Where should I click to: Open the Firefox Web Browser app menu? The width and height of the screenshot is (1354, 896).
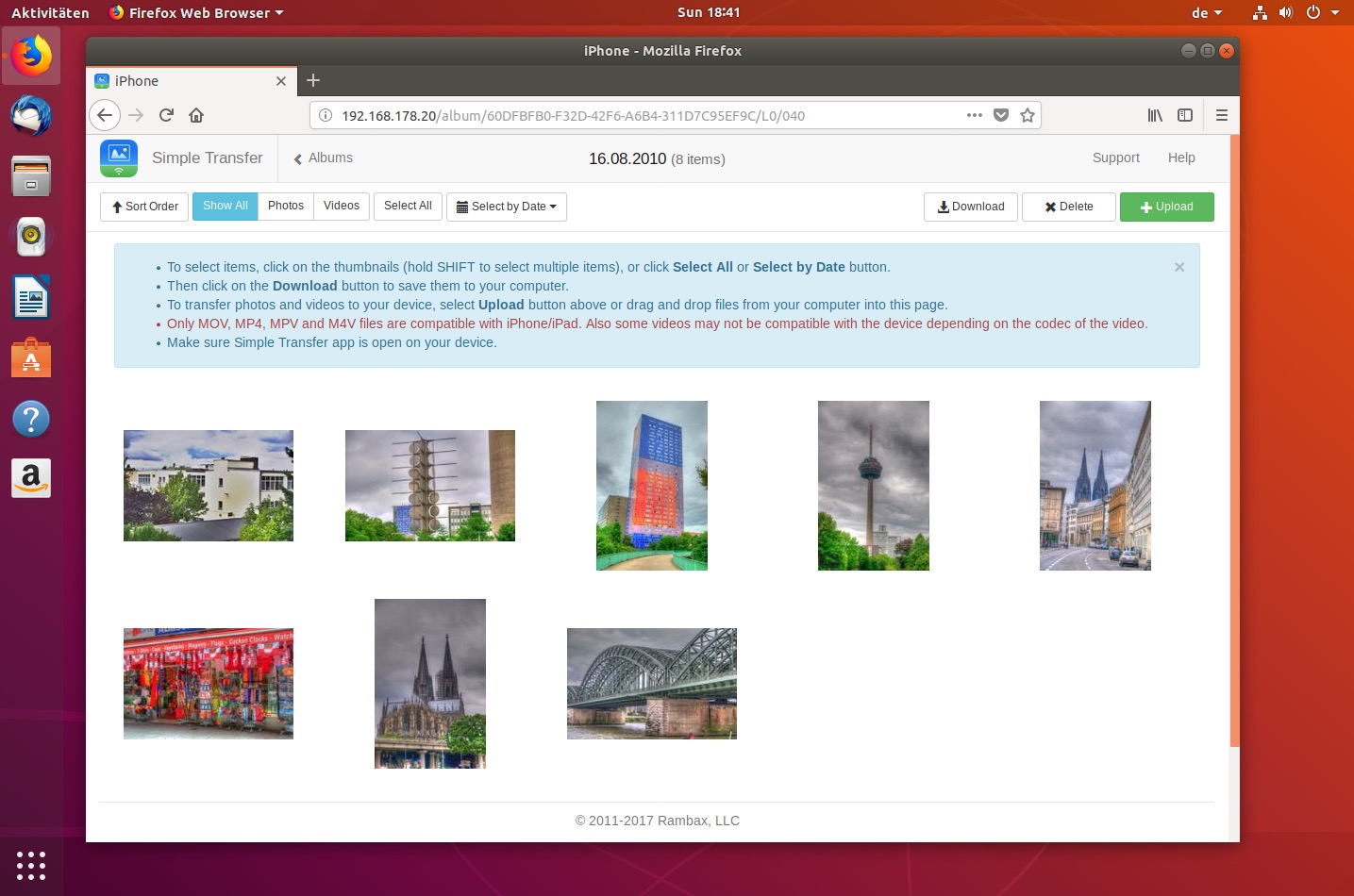tap(197, 13)
